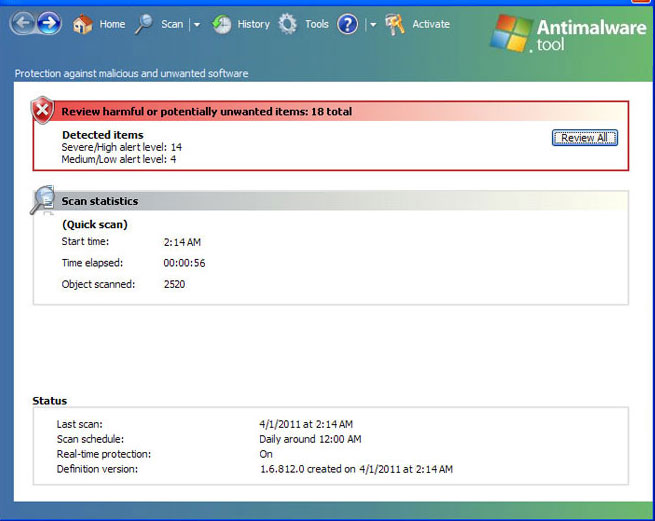This screenshot has height=521, width=655.
Task: Expand the Help options dropdown arrow
Action: 373,25
